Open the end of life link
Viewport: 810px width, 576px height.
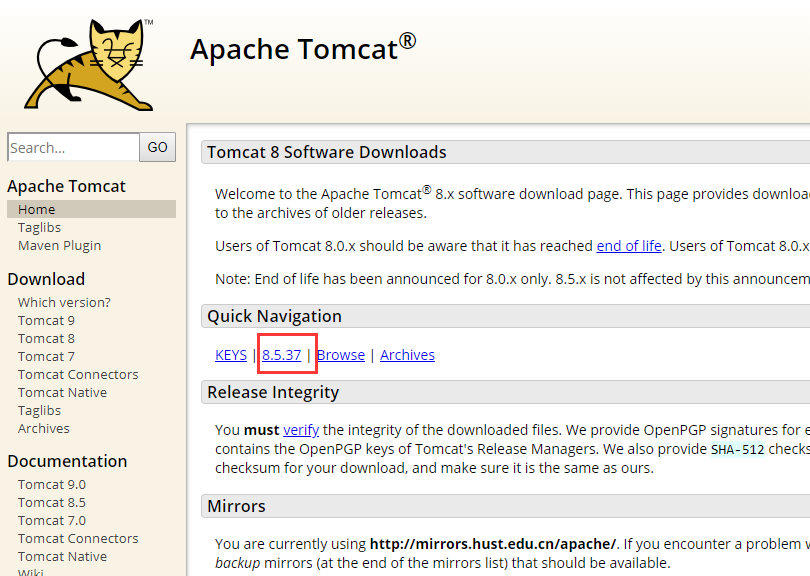click(628, 245)
